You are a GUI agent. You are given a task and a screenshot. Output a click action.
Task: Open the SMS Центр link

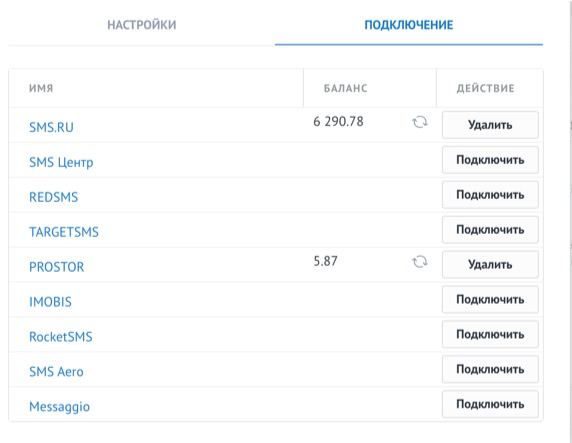click(x=61, y=162)
